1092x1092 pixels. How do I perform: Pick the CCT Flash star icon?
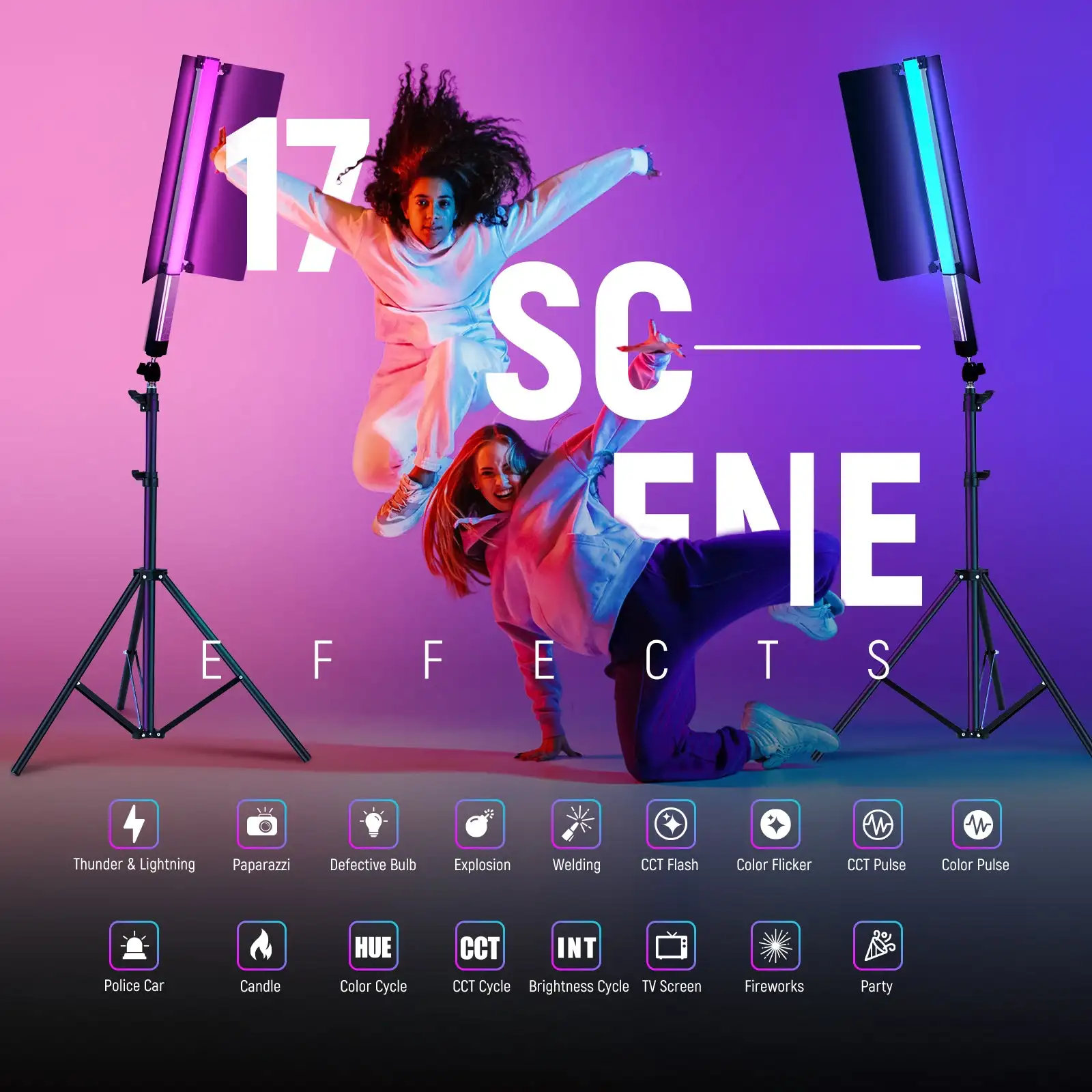pyautogui.click(x=671, y=824)
